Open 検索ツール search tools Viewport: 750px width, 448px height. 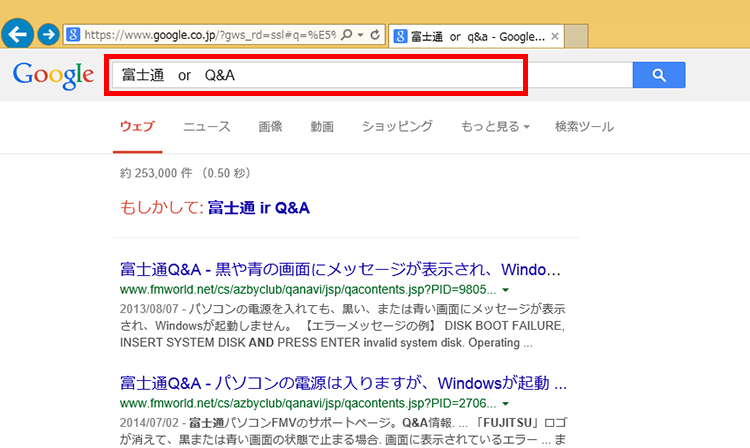pyautogui.click(x=584, y=127)
